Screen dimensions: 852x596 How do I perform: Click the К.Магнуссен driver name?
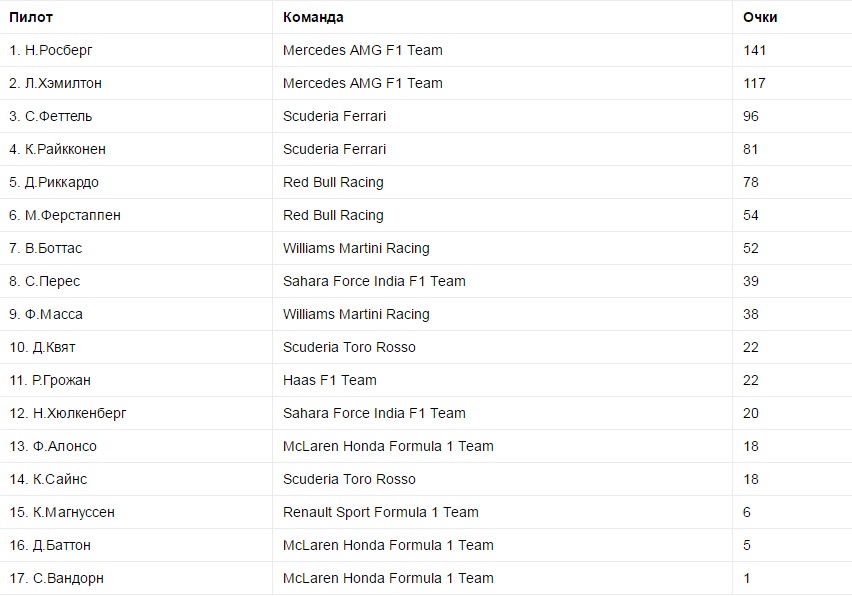click(x=62, y=512)
